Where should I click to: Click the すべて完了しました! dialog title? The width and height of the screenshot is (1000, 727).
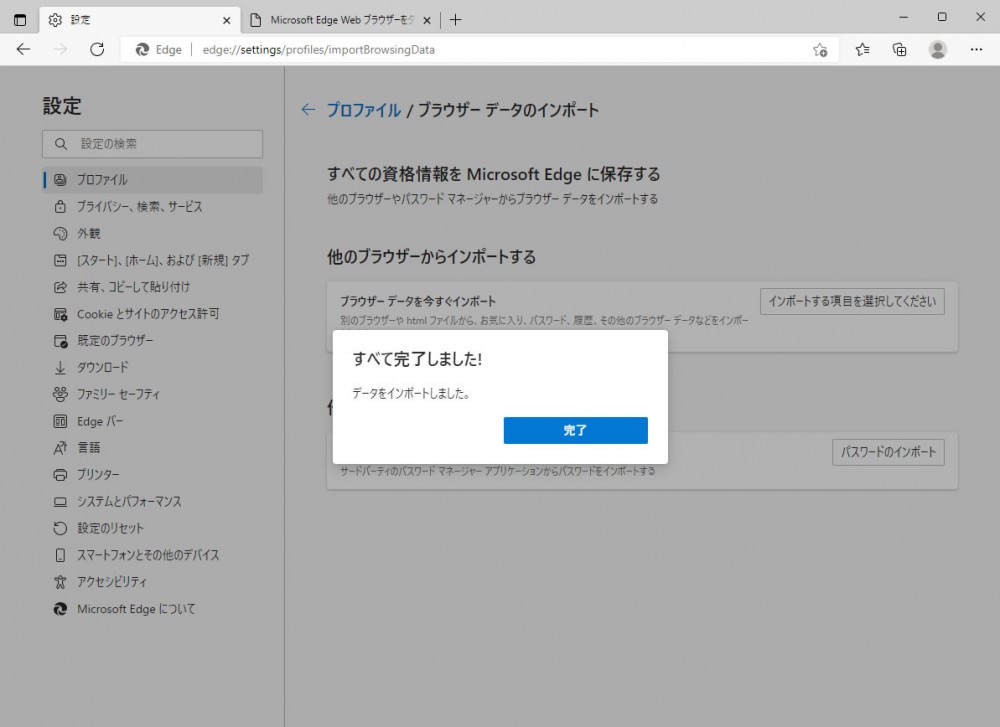tap(417, 359)
